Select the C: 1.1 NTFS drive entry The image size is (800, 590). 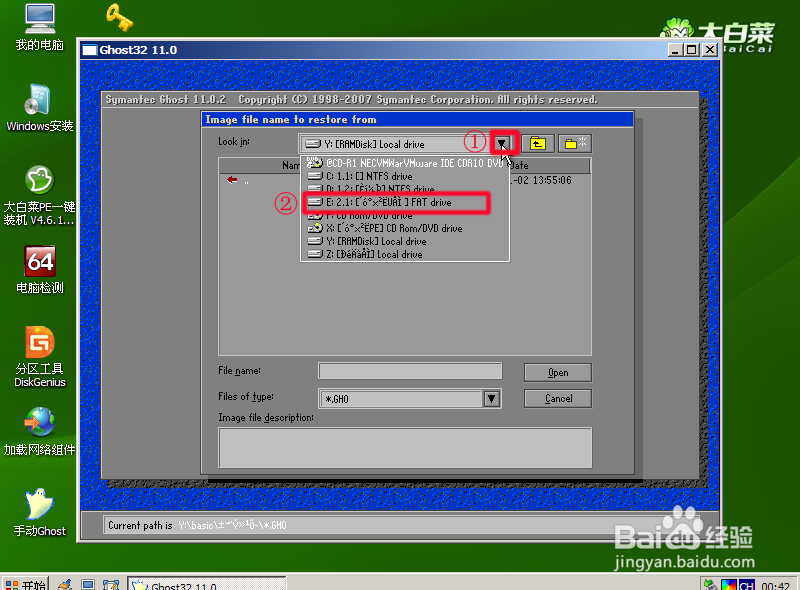[405, 176]
